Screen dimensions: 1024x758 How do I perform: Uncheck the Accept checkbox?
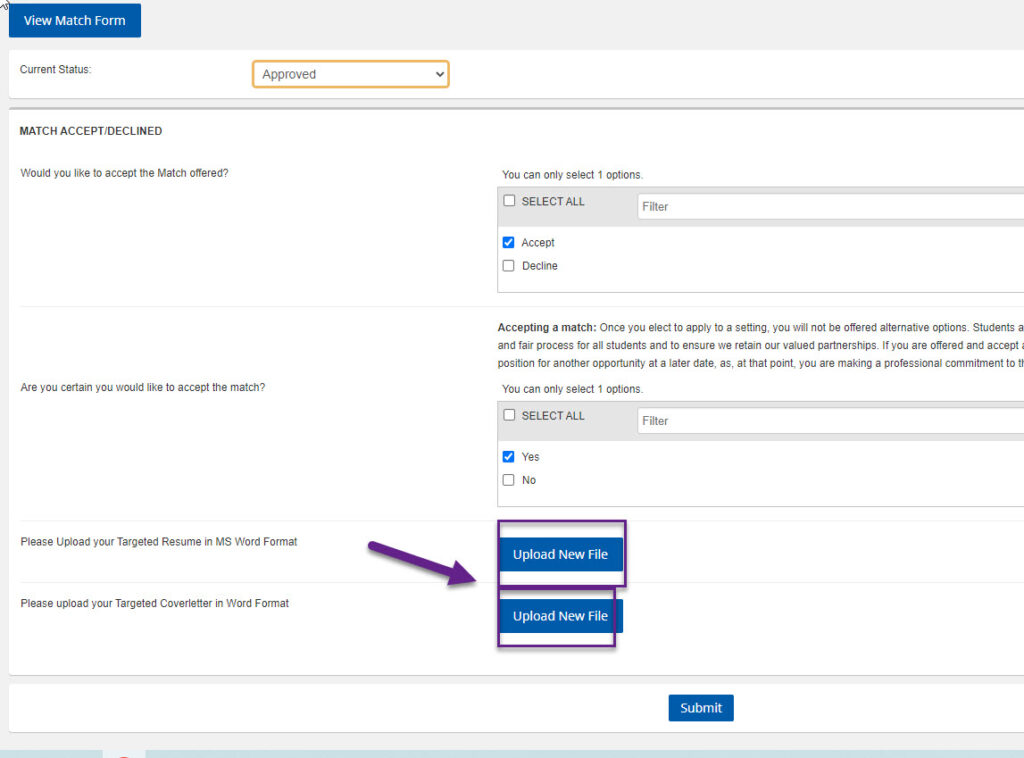(509, 243)
